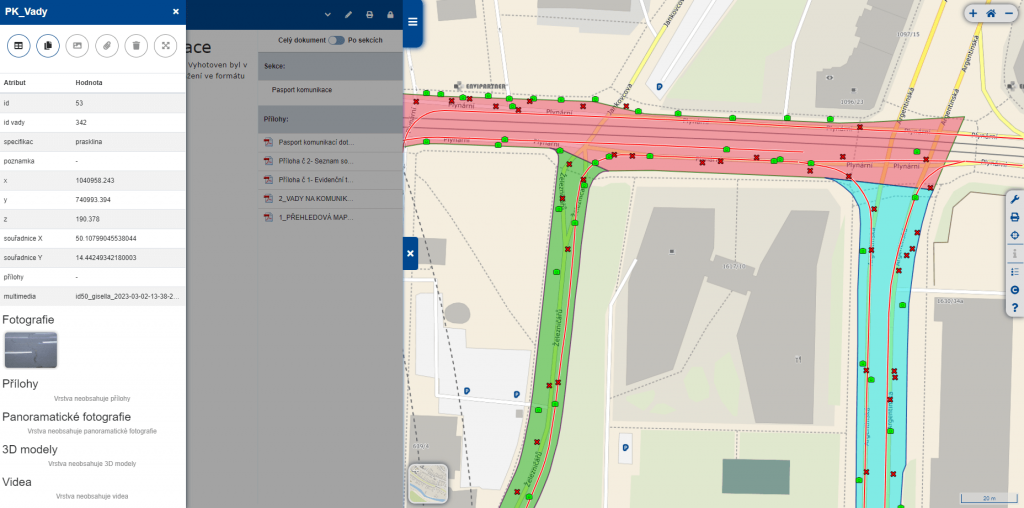Click the trash delete icon
This screenshot has height=508, width=1024.
(136, 45)
